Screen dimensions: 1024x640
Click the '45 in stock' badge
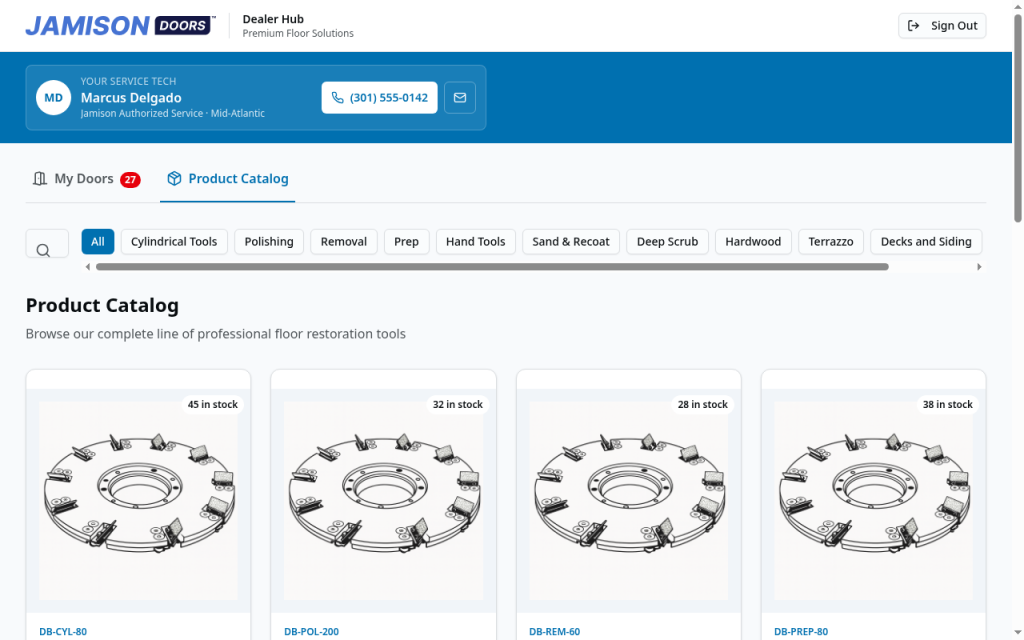pyautogui.click(x=212, y=404)
